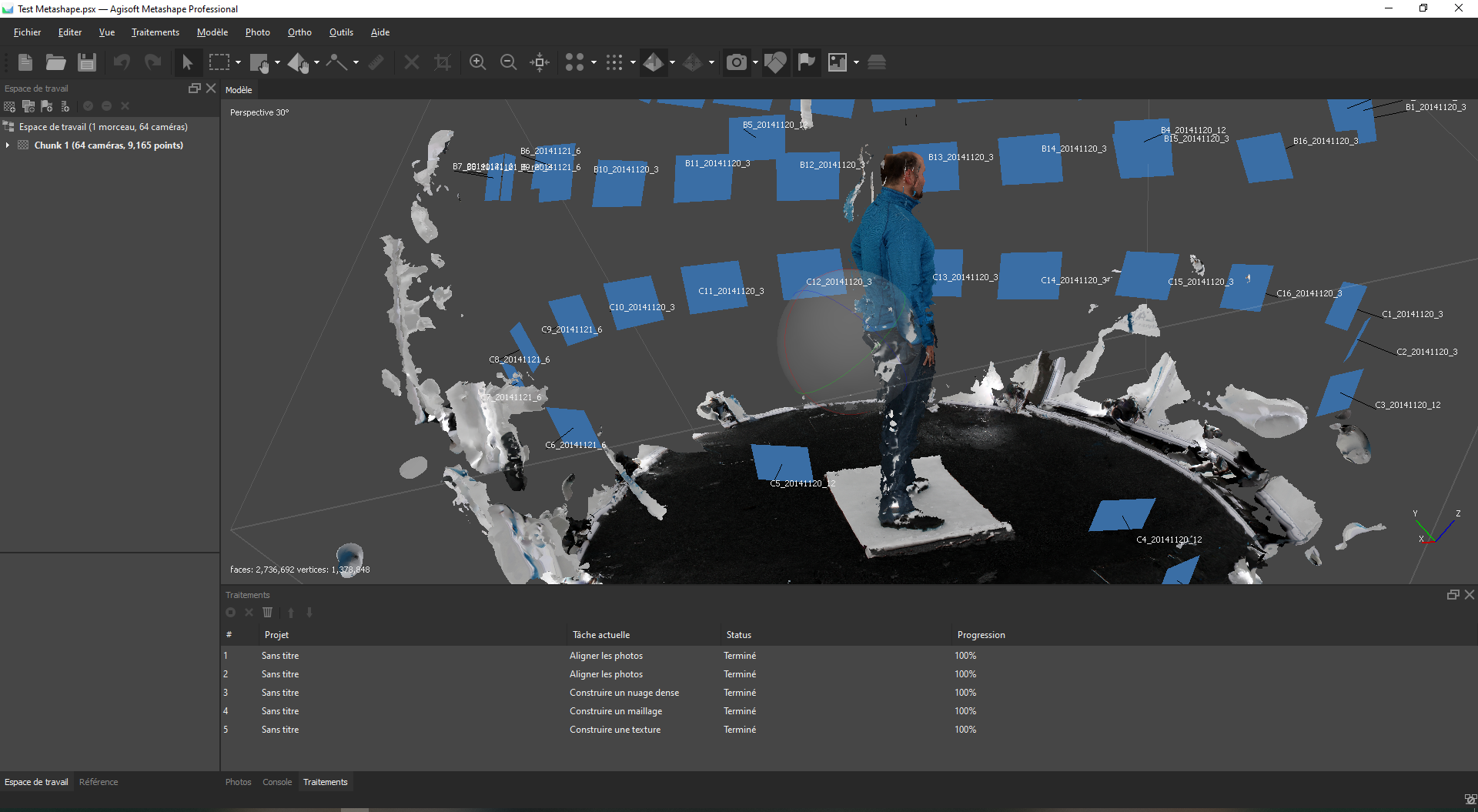Open the dense cloud display dropdown
The image size is (1478, 812).
(x=633, y=62)
